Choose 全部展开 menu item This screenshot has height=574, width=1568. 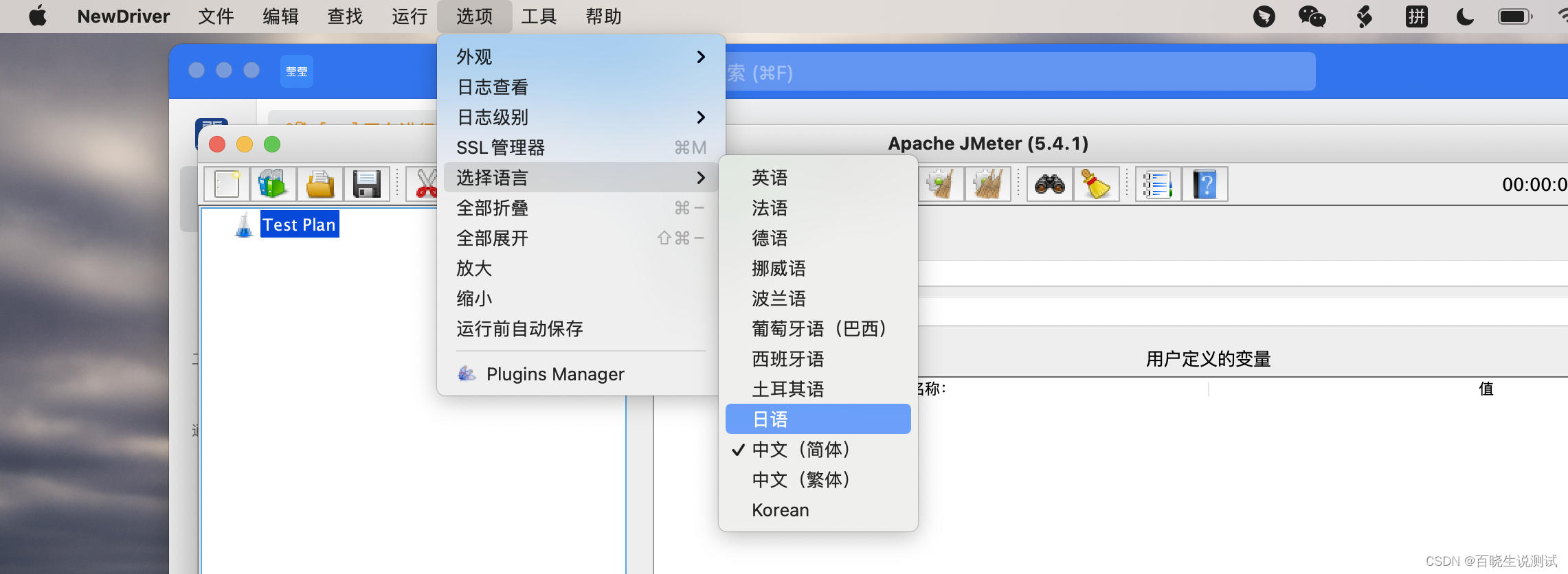point(581,238)
